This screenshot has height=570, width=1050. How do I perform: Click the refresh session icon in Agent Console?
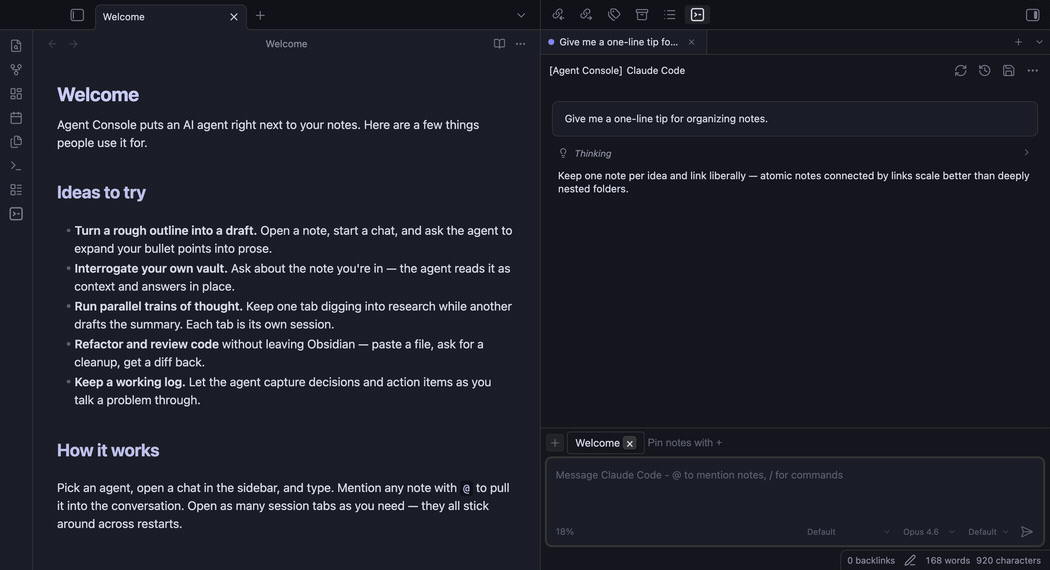coord(960,70)
